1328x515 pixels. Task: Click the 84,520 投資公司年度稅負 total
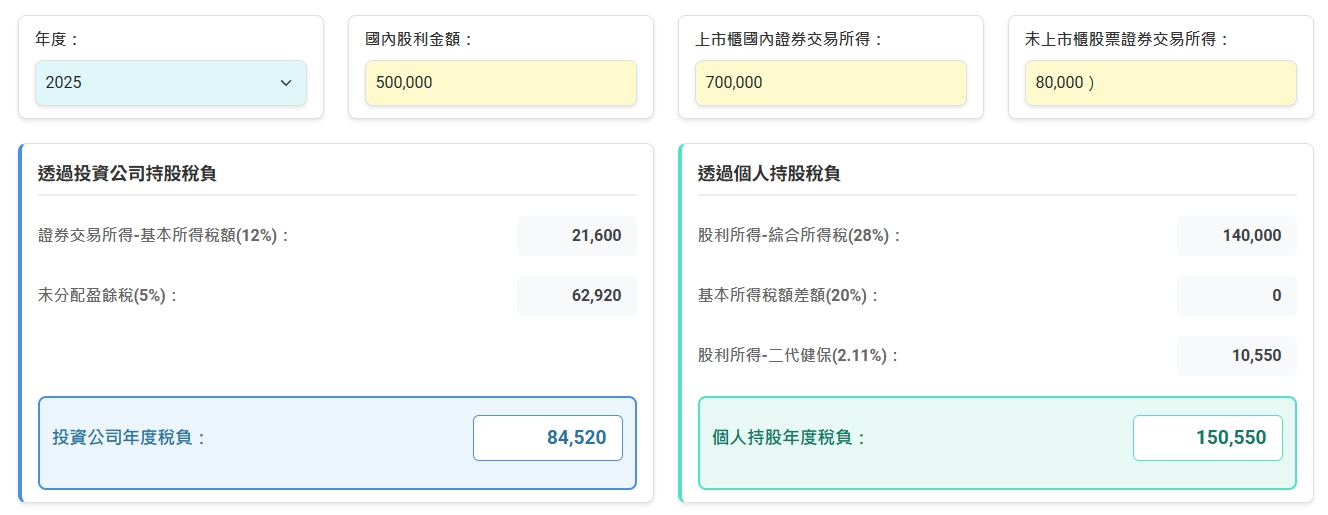coord(548,438)
